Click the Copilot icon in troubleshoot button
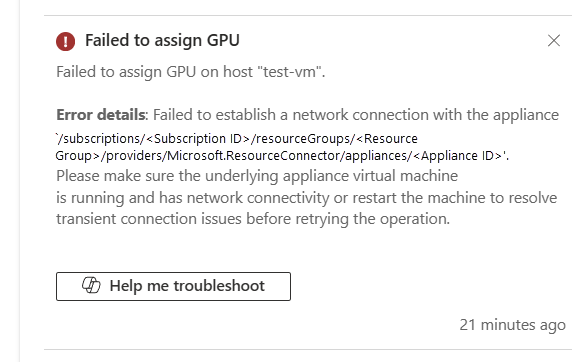 click(x=91, y=285)
